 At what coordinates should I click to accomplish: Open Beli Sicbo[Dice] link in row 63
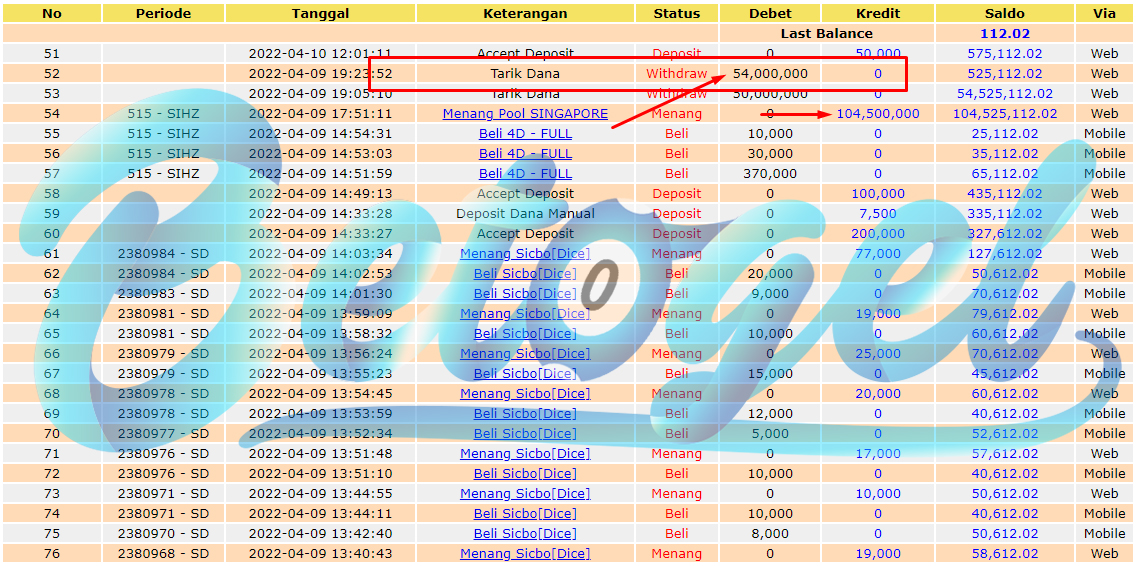tap(525, 293)
